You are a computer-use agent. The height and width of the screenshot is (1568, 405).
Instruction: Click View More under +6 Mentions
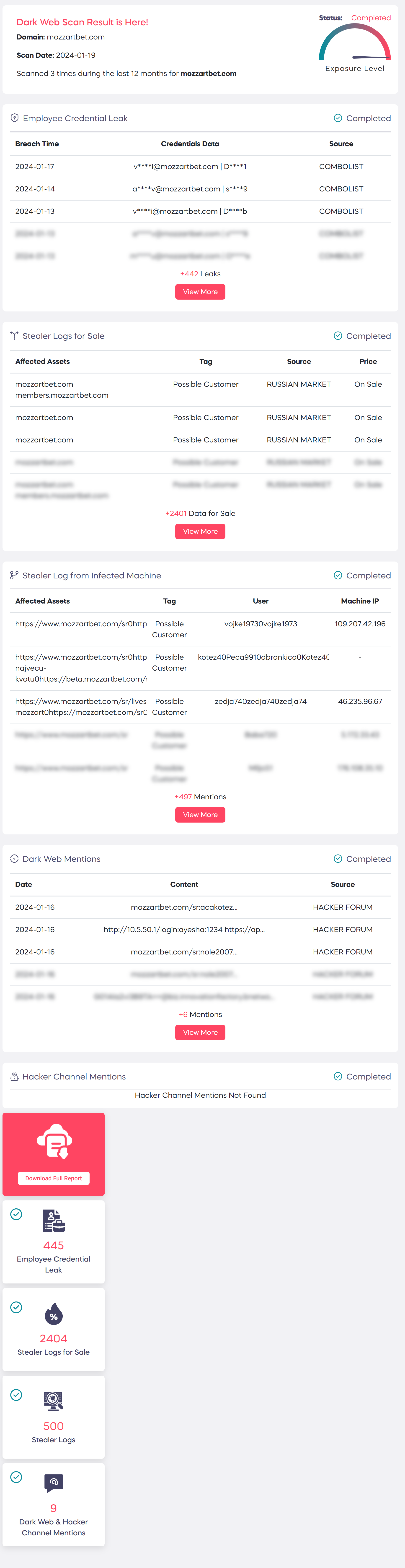(x=200, y=1032)
